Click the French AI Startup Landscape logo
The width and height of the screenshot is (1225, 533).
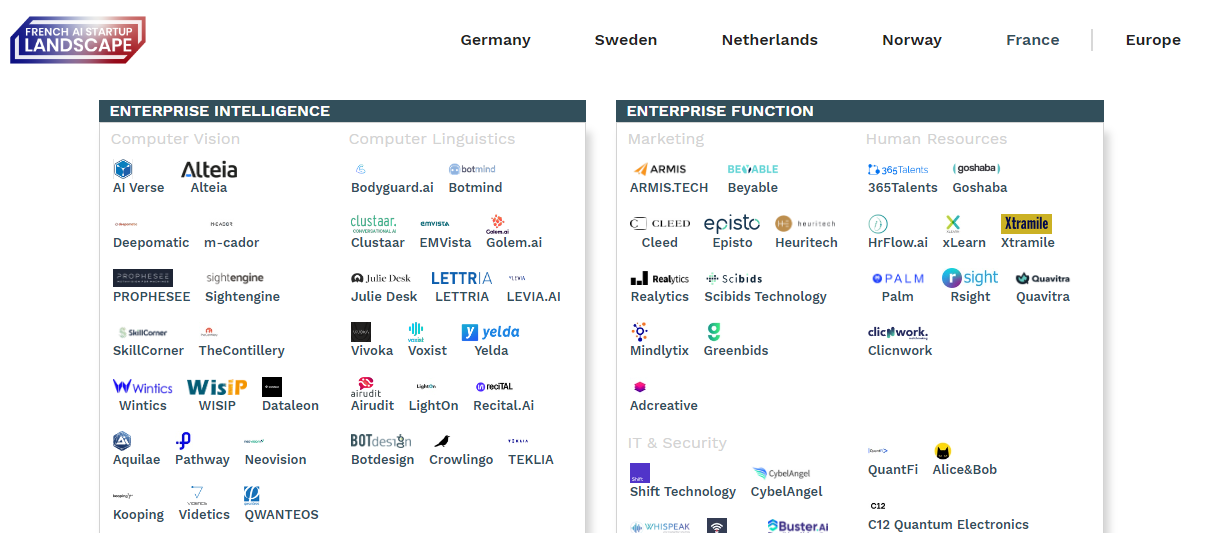[78, 39]
